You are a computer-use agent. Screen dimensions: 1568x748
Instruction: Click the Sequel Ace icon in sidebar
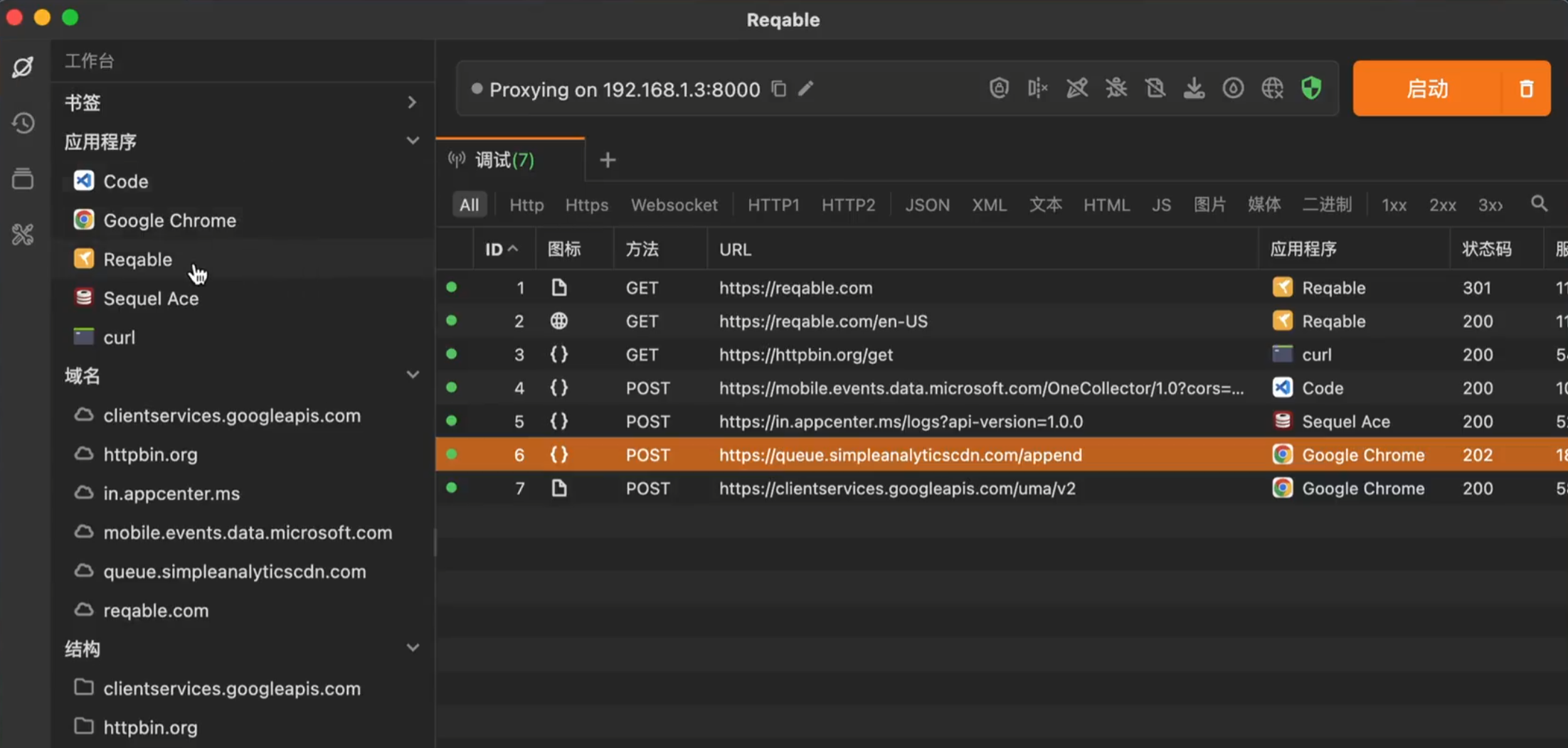(x=84, y=297)
